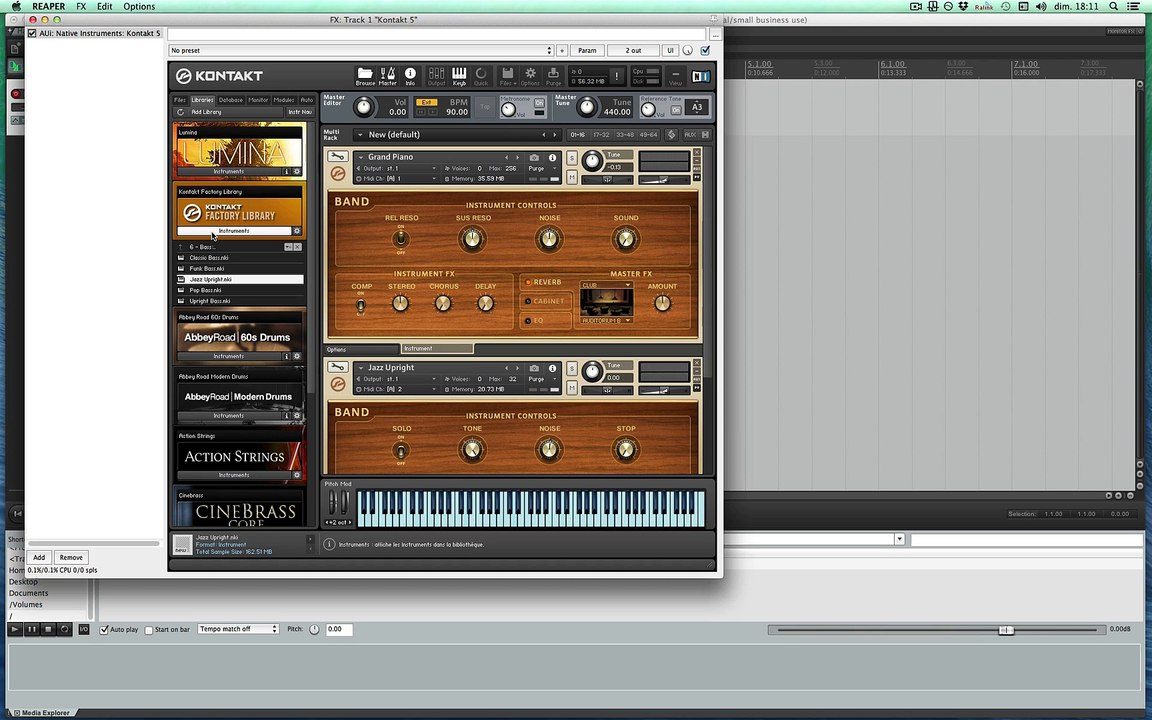
Task: Toggle the AUi Kontakt 5 plugin checkbox
Action: tap(32, 33)
